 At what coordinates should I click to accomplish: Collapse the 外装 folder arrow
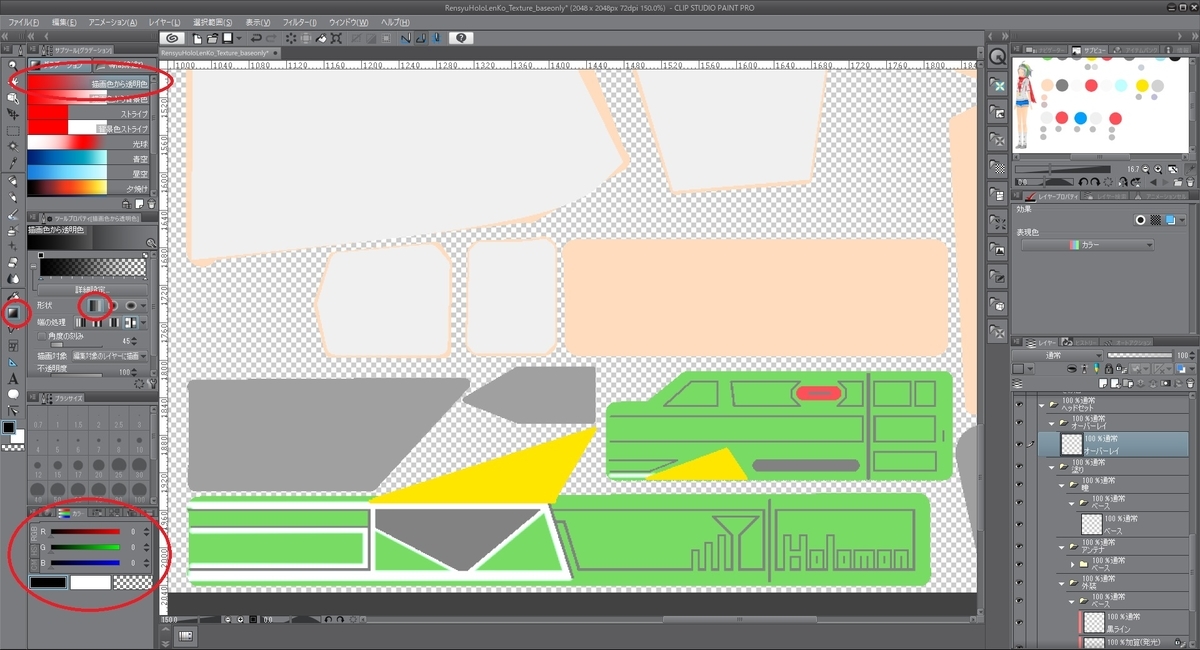(x=1062, y=585)
